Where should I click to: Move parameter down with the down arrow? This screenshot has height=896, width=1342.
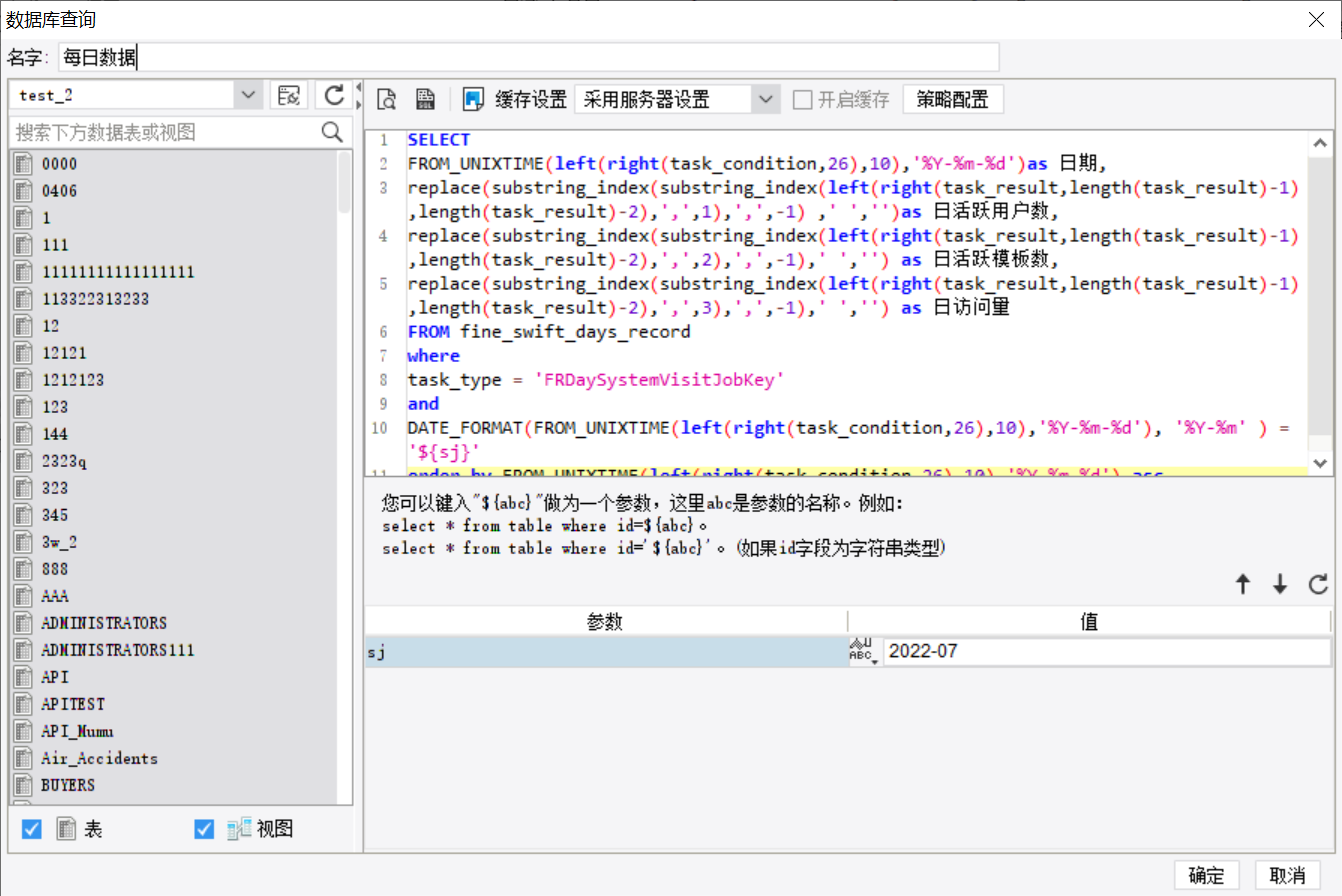point(1280,585)
